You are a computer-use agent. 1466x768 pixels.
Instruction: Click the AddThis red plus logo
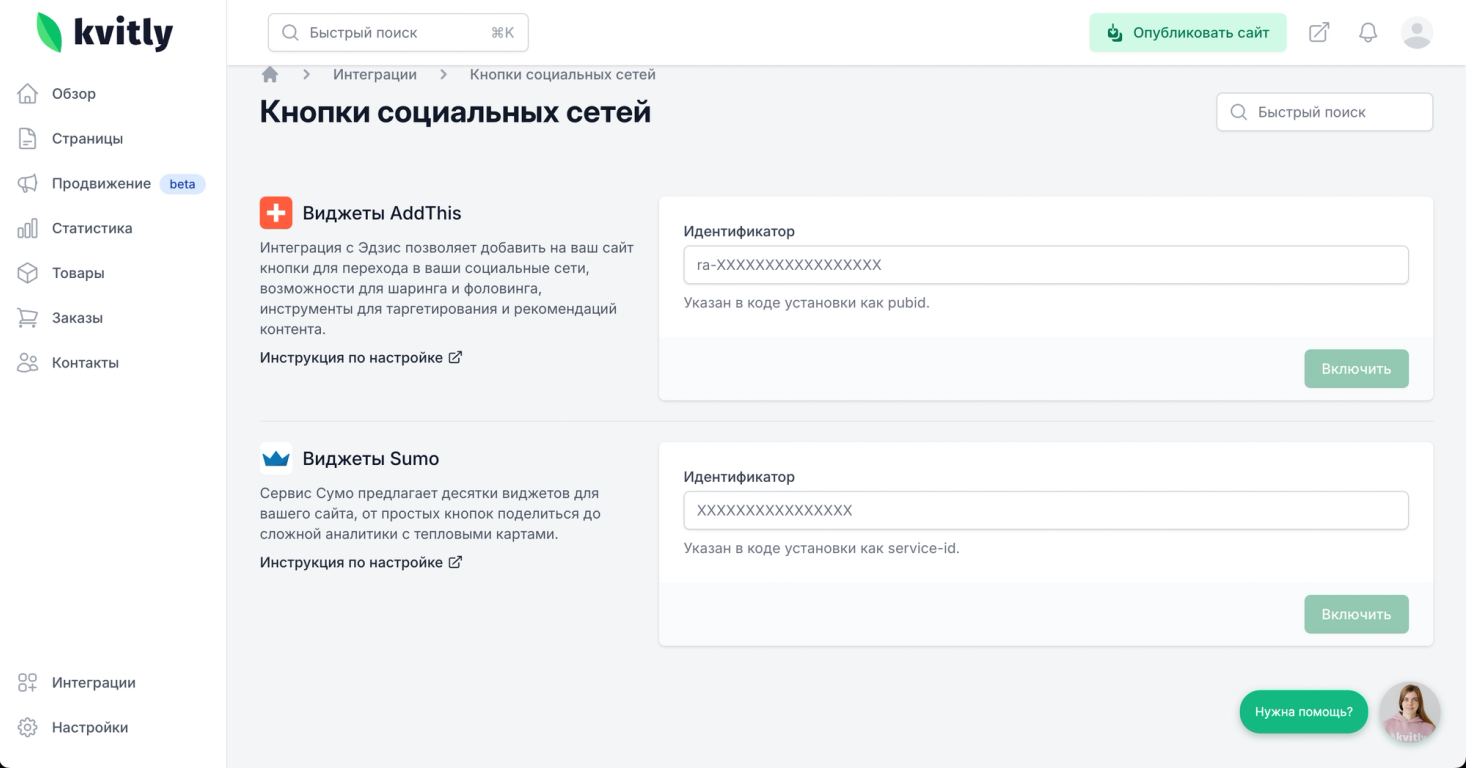(276, 213)
